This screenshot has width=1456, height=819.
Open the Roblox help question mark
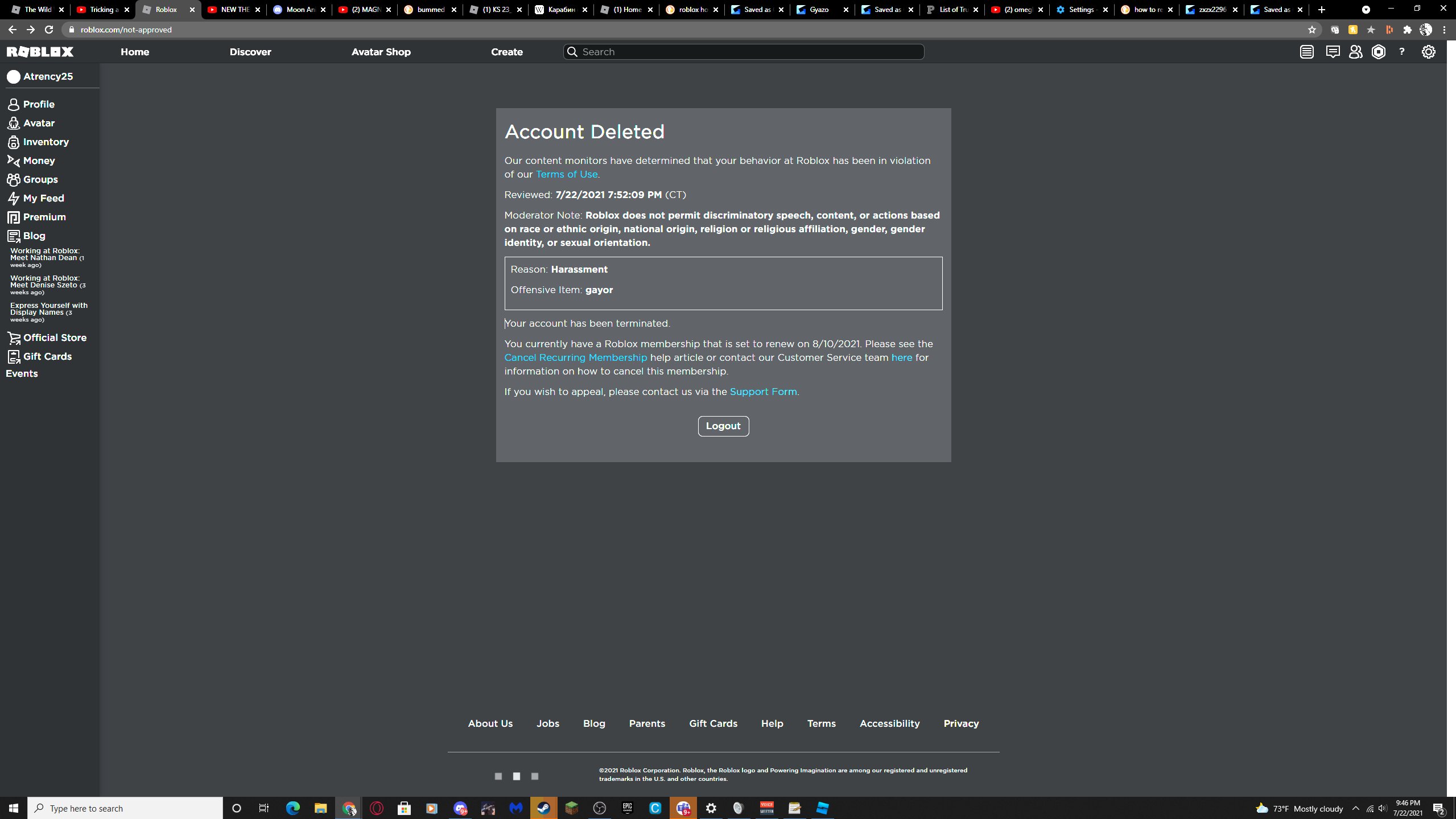pyautogui.click(x=1401, y=52)
